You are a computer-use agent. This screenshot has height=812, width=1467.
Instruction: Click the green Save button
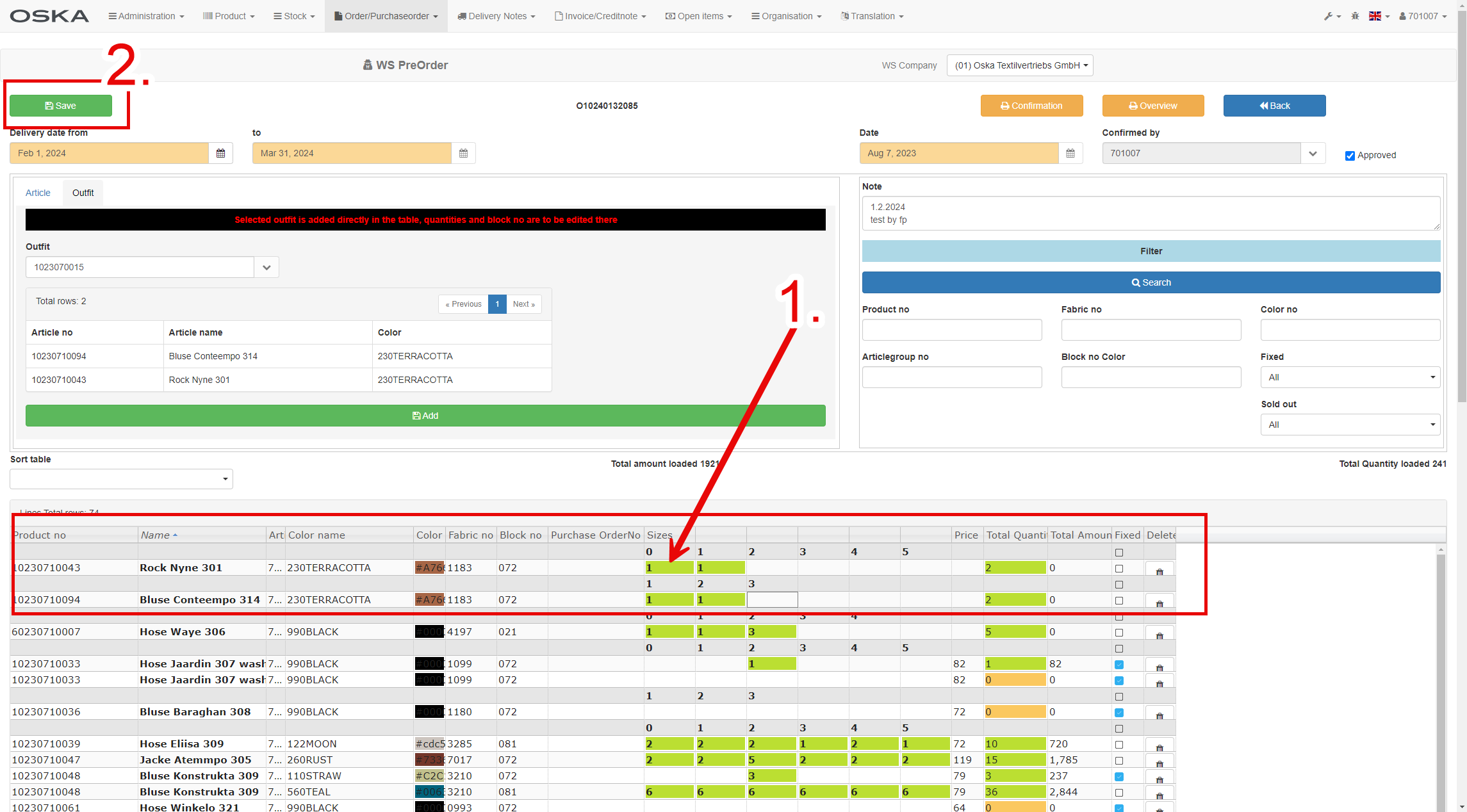coord(61,106)
